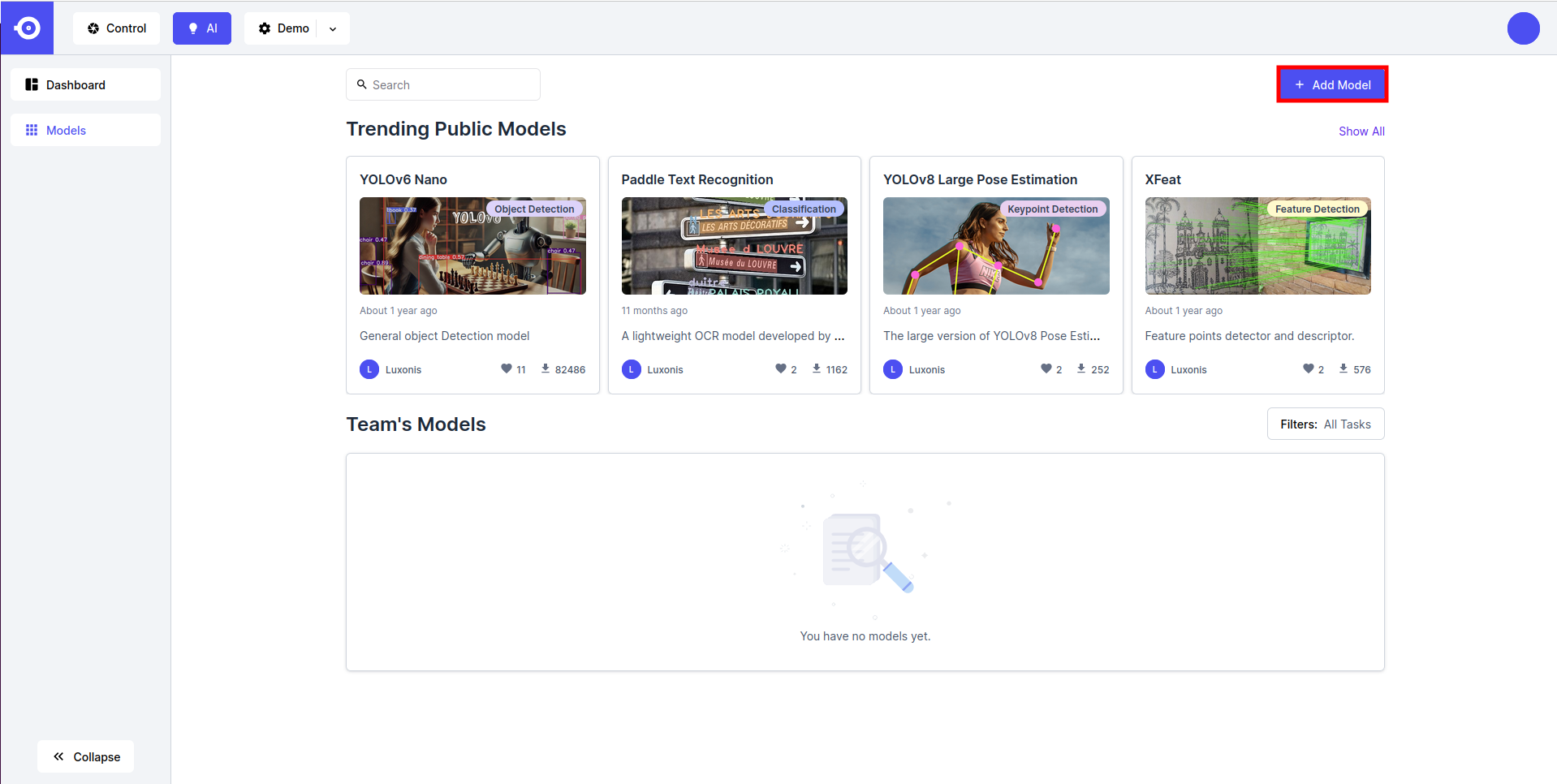The height and width of the screenshot is (784, 1557).
Task: Expand the Demo team dropdown arrow
Action: tap(333, 28)
